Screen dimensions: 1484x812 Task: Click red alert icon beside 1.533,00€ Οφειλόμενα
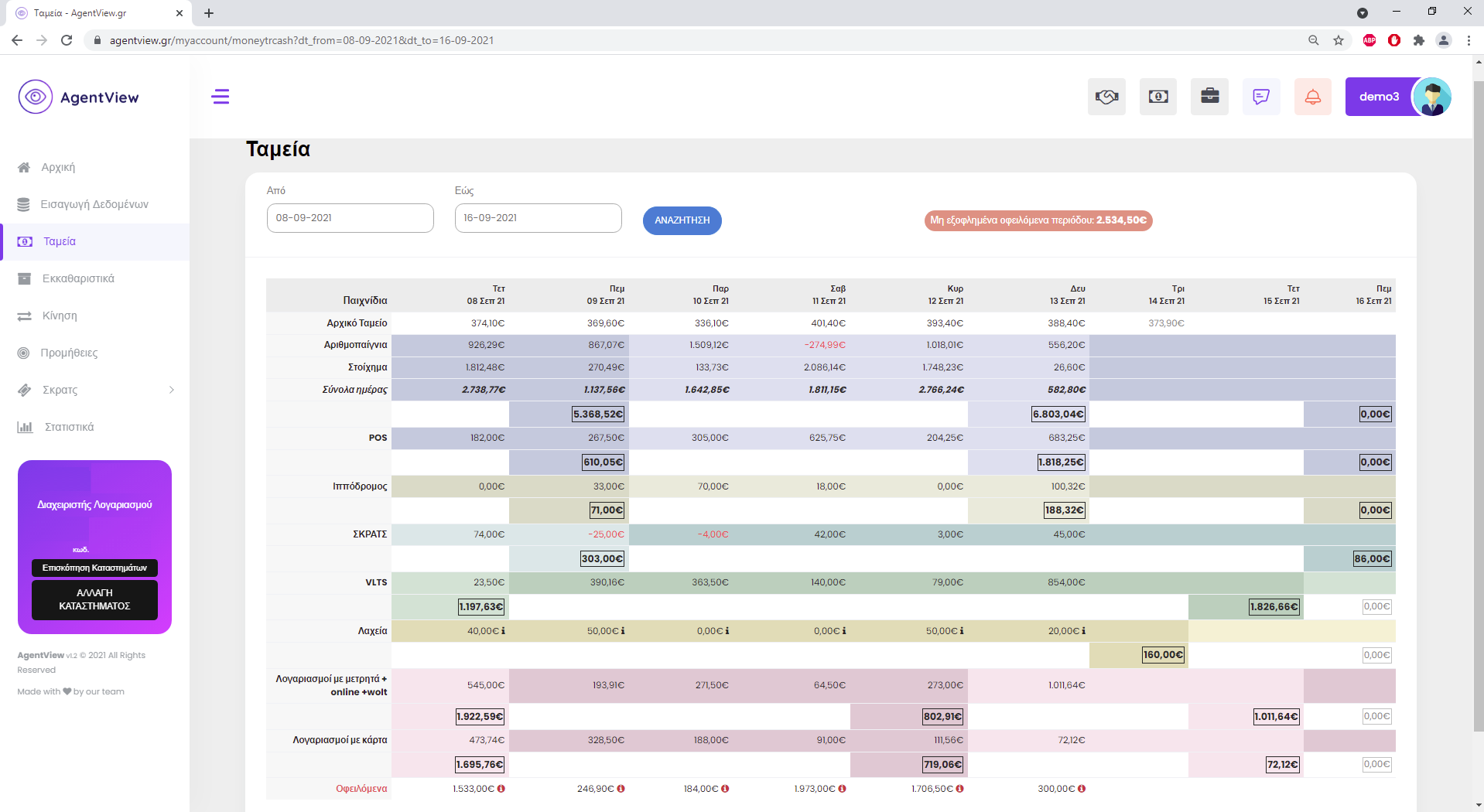[x=501, y=789]
